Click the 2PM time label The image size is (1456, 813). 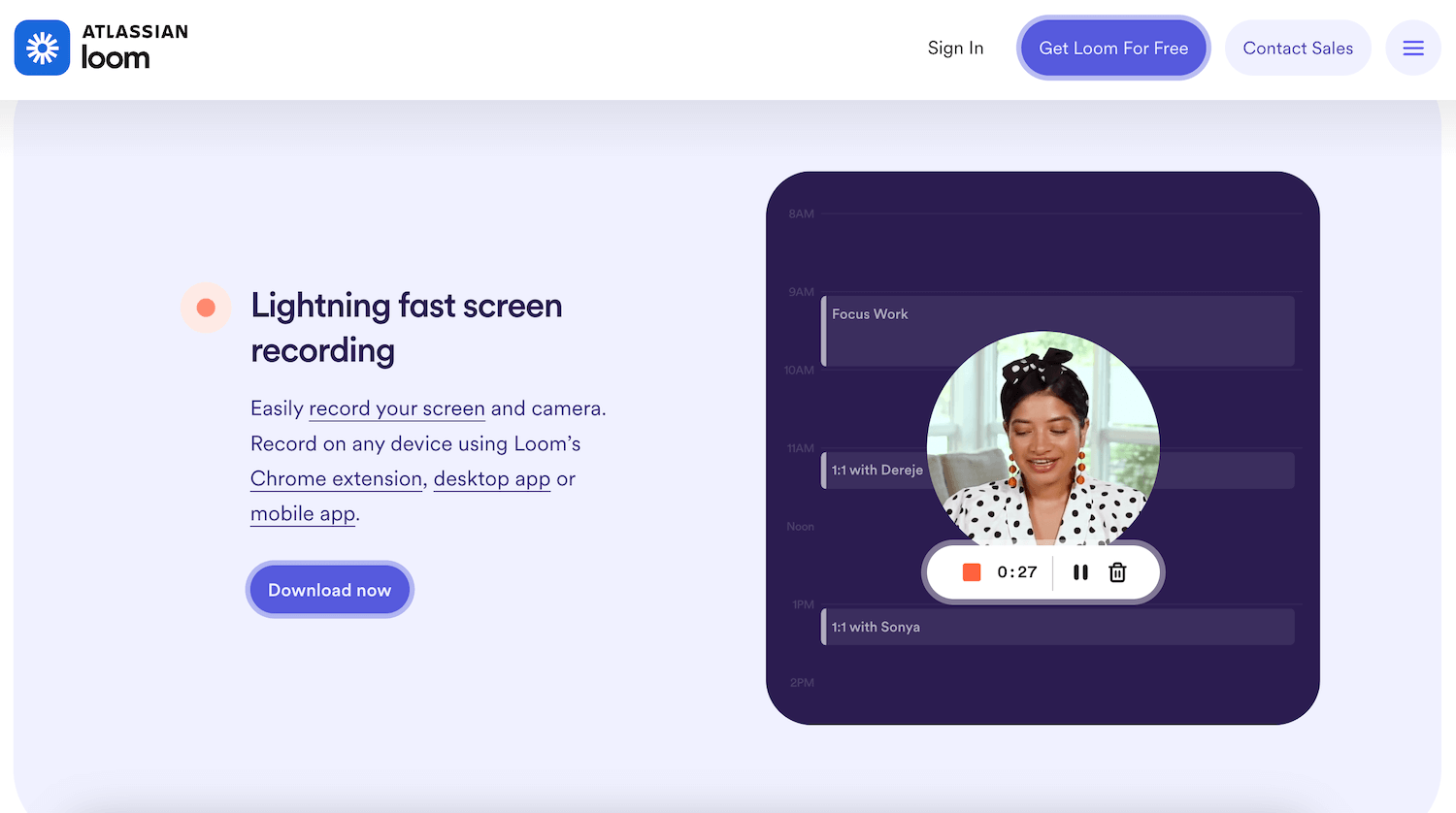[x=802, y=683]
